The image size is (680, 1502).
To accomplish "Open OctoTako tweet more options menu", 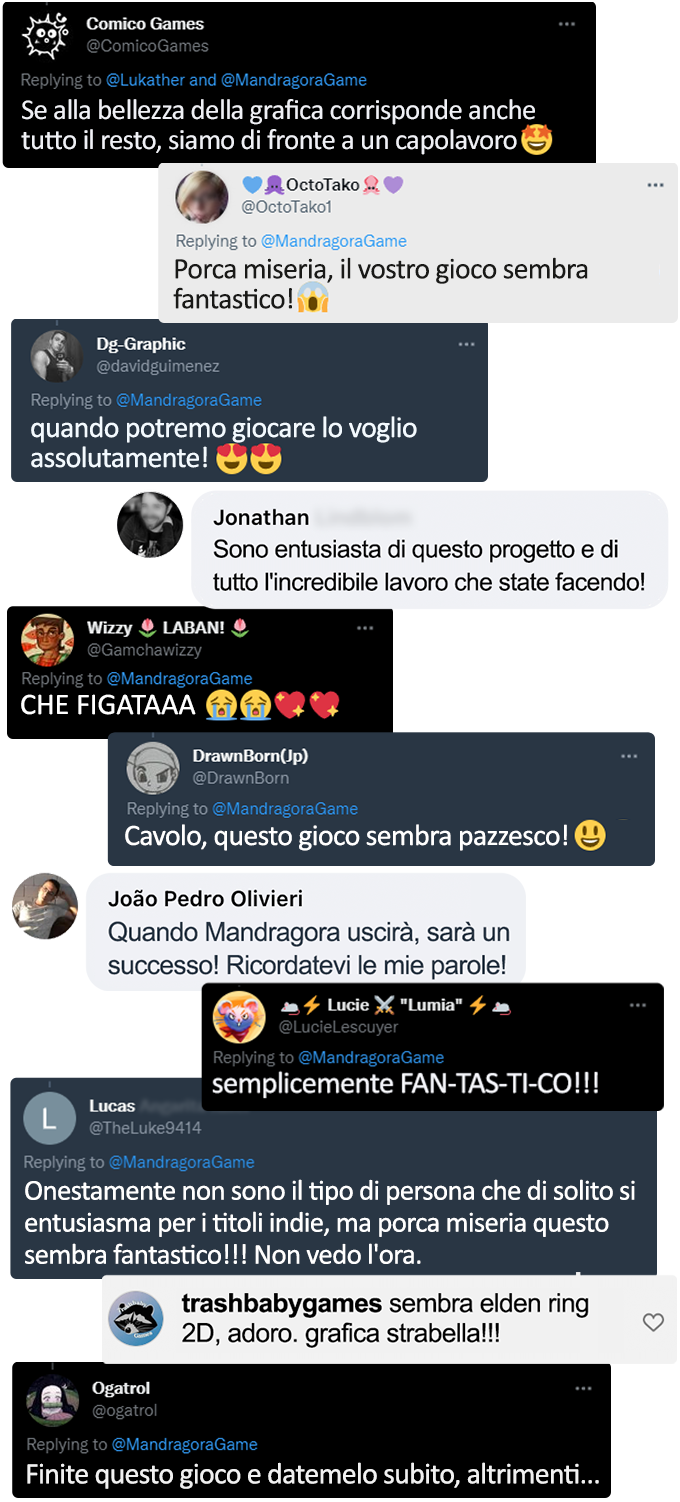I will click(655, 185).
